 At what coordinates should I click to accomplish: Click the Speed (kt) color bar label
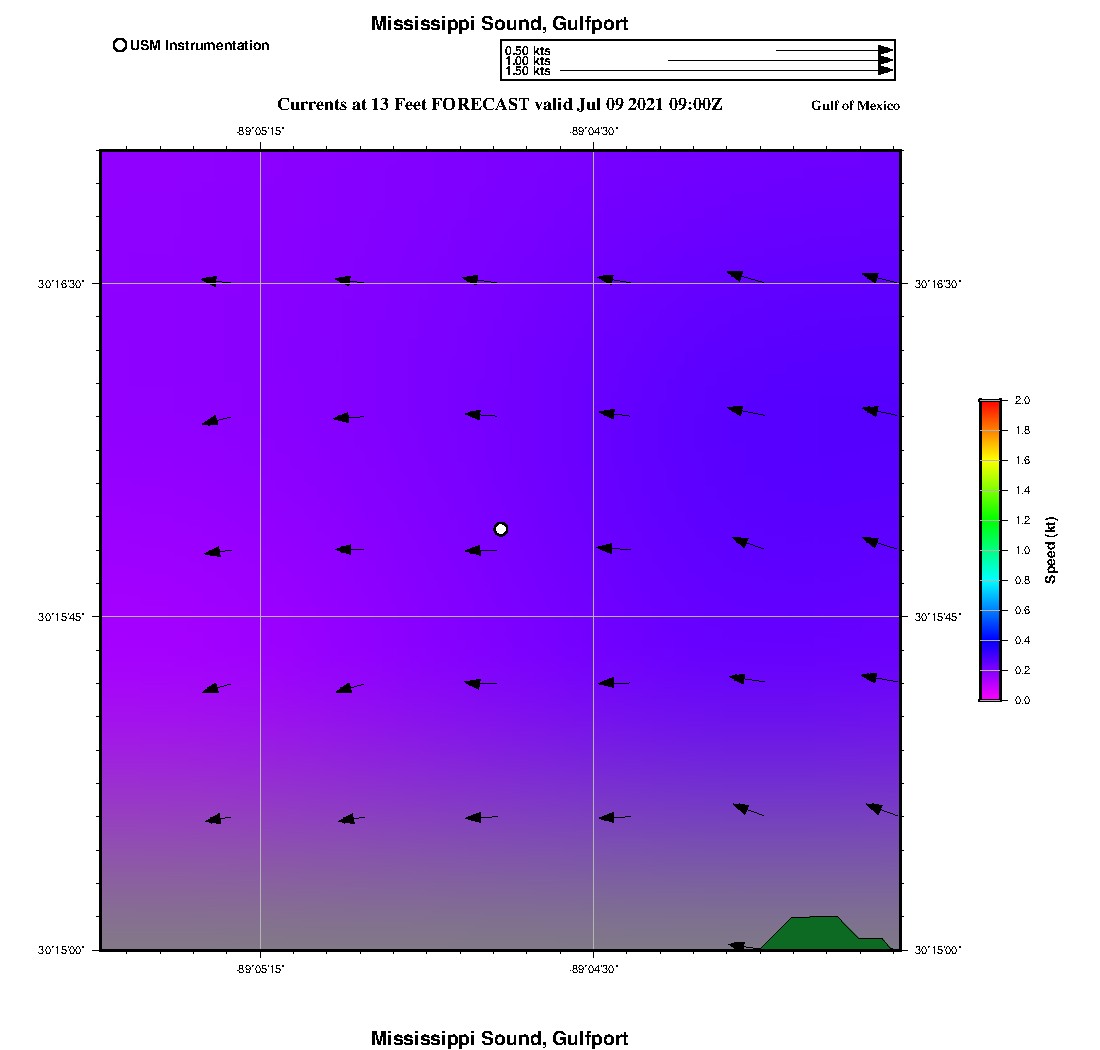[x=1051, y=550]
